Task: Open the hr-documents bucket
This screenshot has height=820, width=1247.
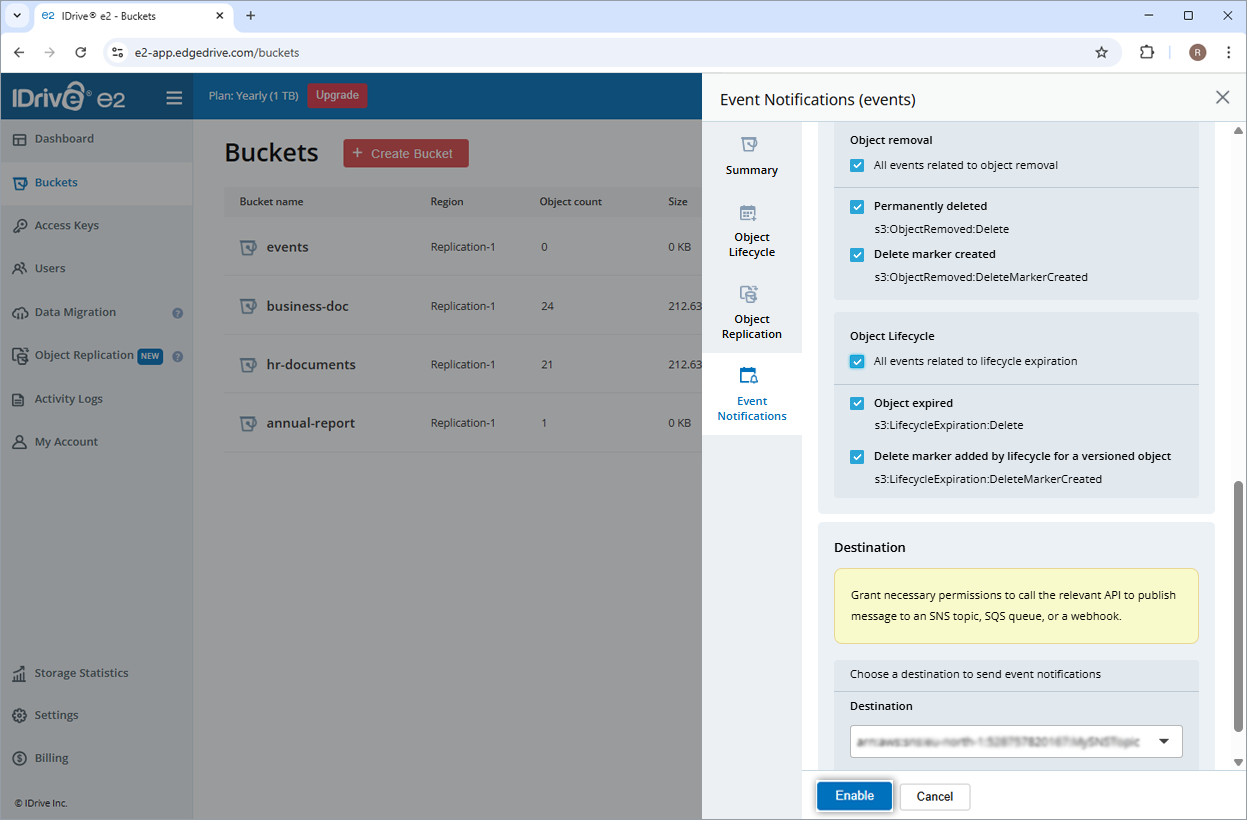Action: (x=311, y=365)
